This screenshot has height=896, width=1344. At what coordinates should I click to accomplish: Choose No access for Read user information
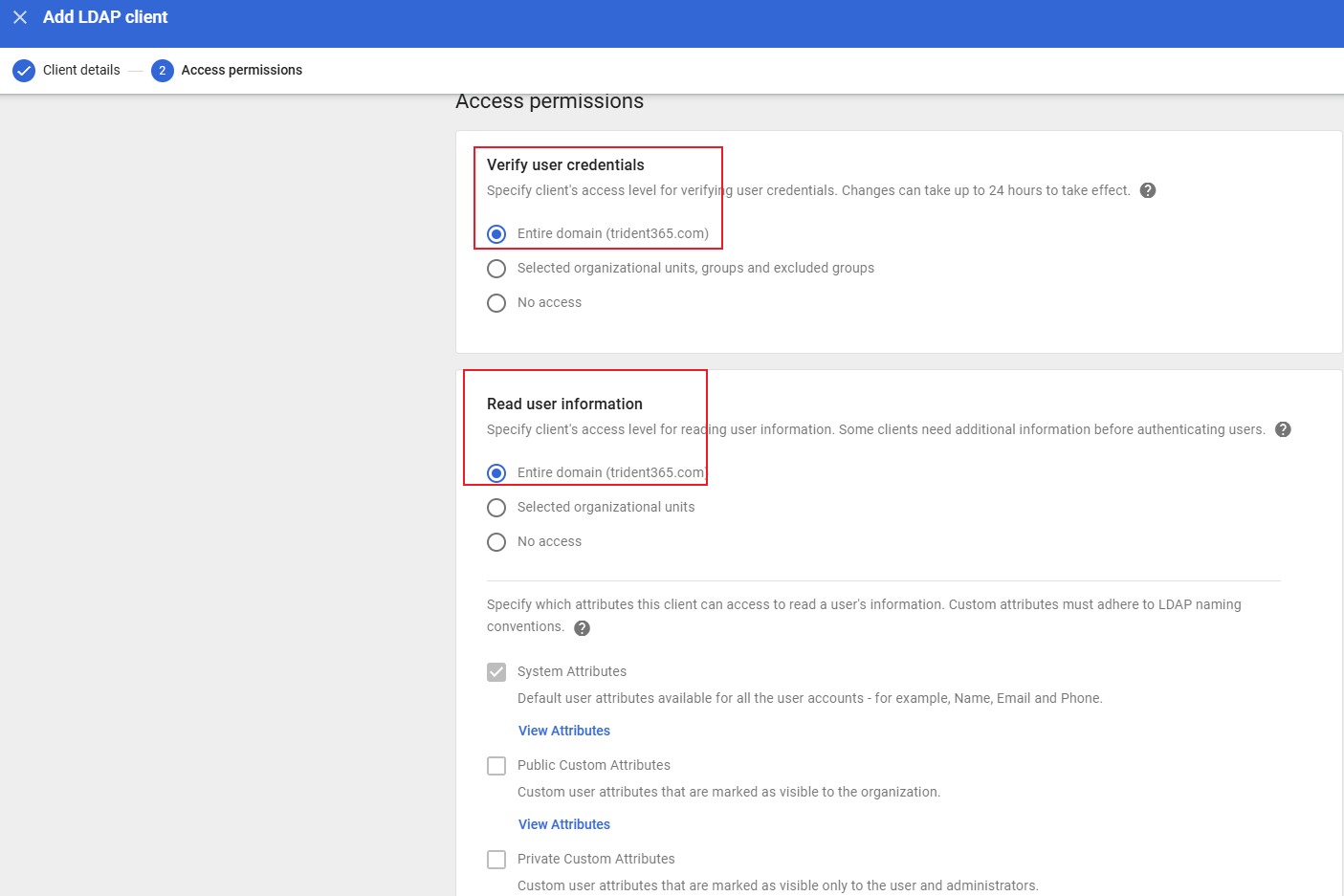point(496,542)
